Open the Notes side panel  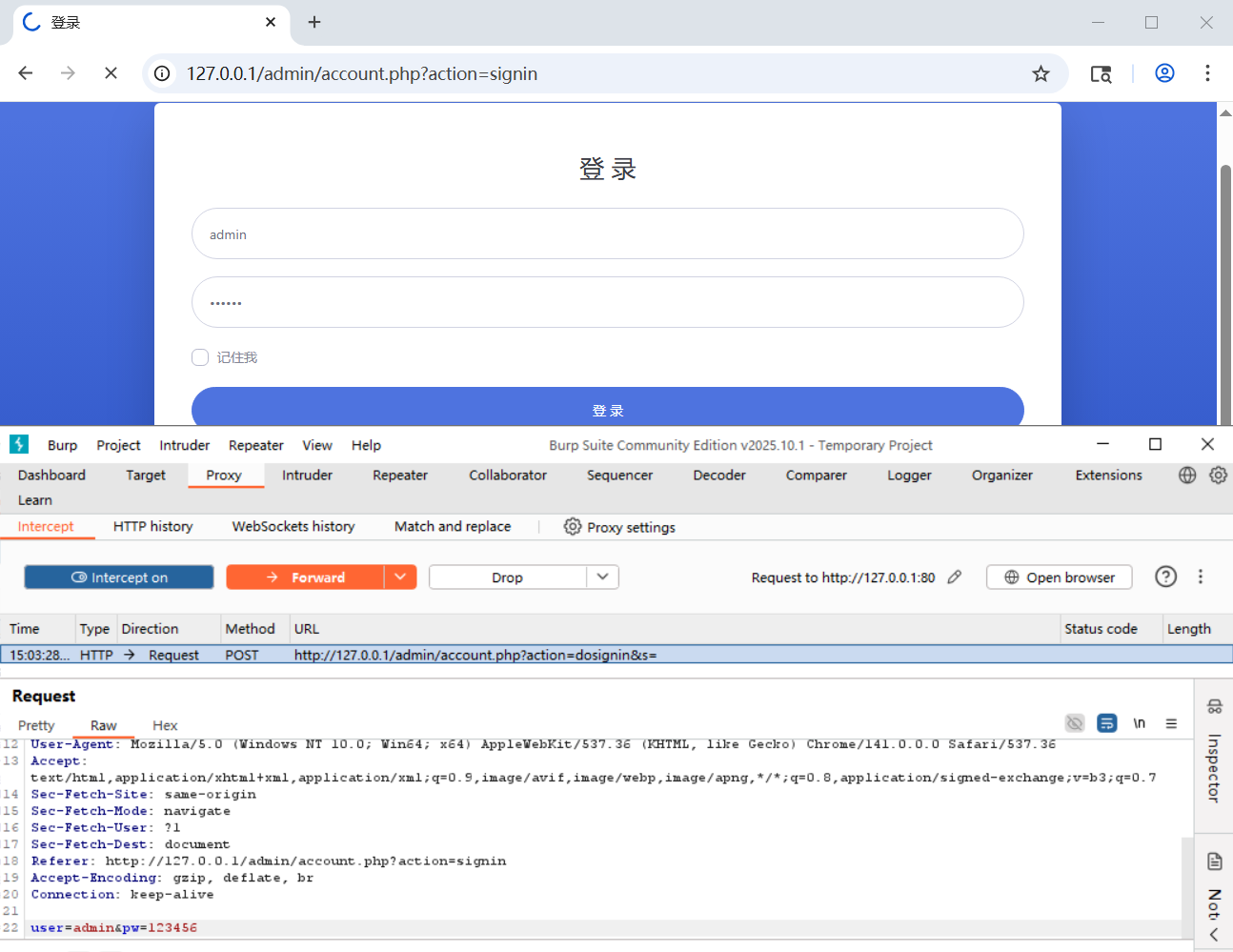1214,886
